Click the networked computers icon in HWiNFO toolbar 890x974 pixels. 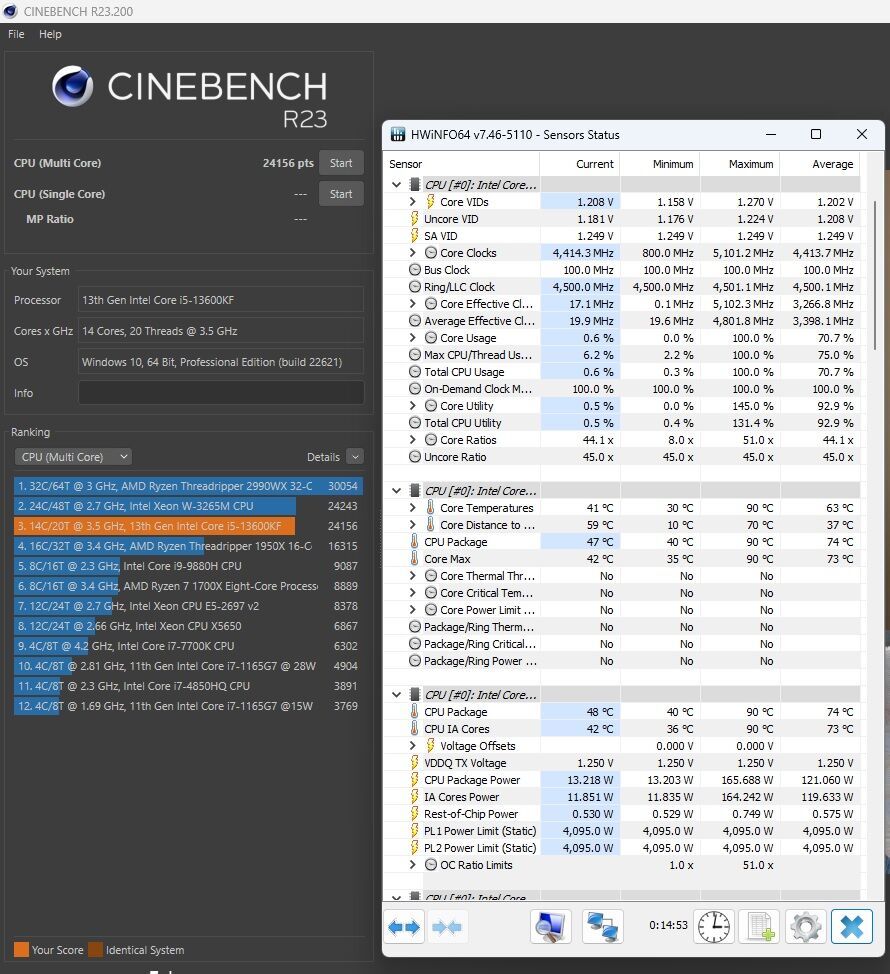click(602, 927)
